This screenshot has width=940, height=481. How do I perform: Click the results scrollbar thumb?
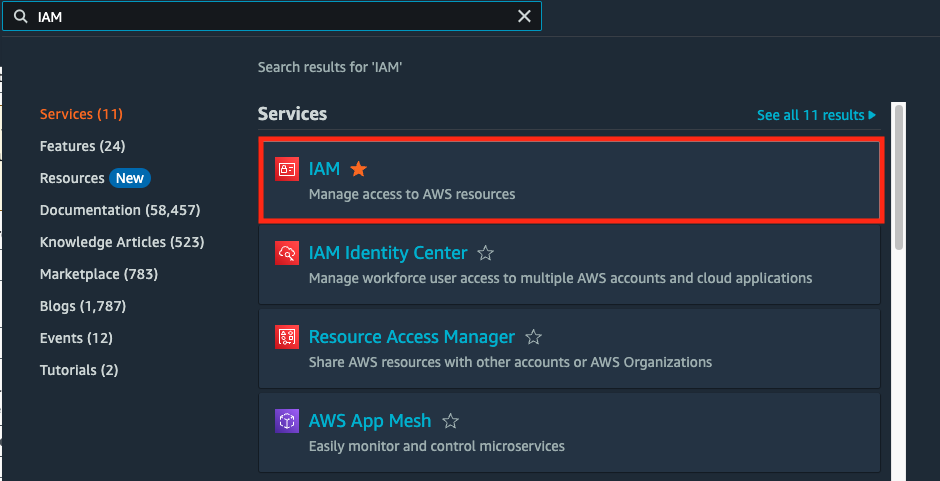(x=898, y=177)
